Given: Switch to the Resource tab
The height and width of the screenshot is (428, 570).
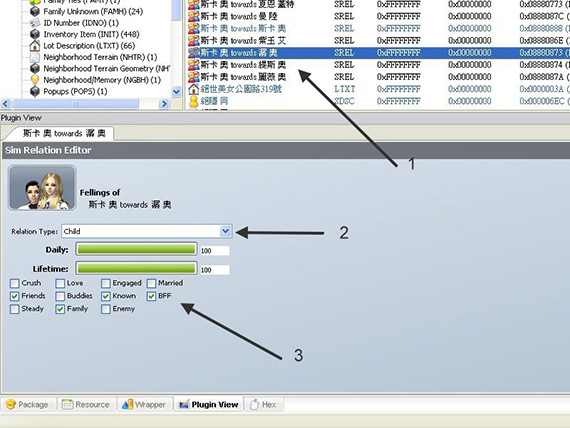Looking at the screenshot, I should tap(87, 404).
